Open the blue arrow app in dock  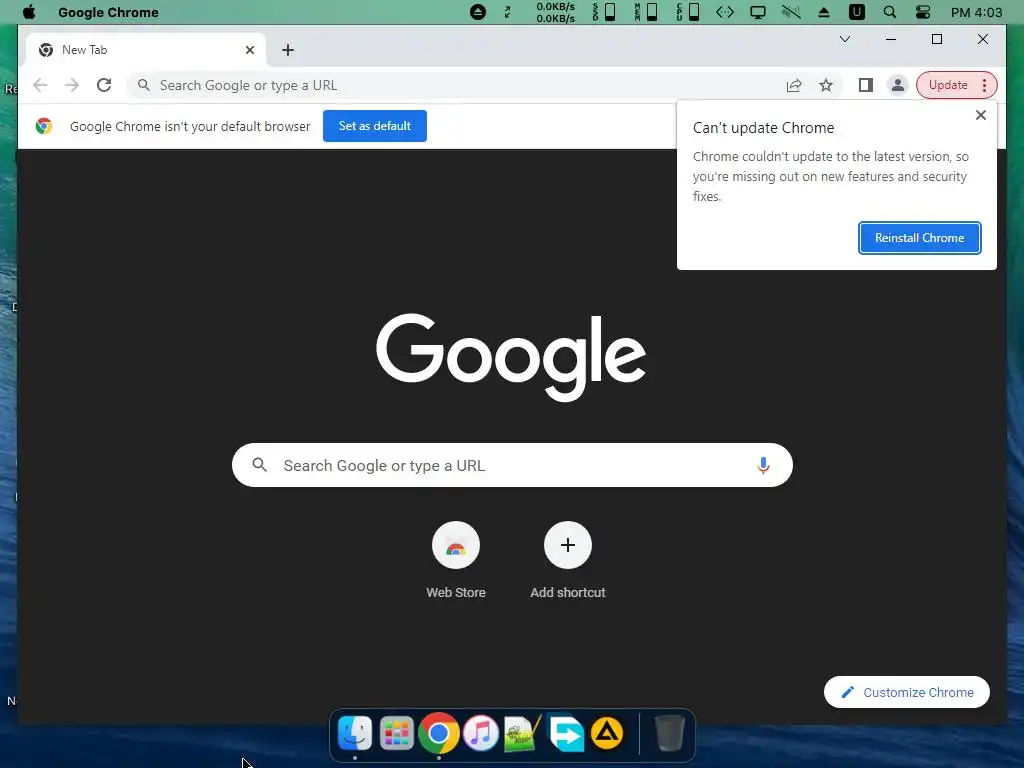click(566, 733)
